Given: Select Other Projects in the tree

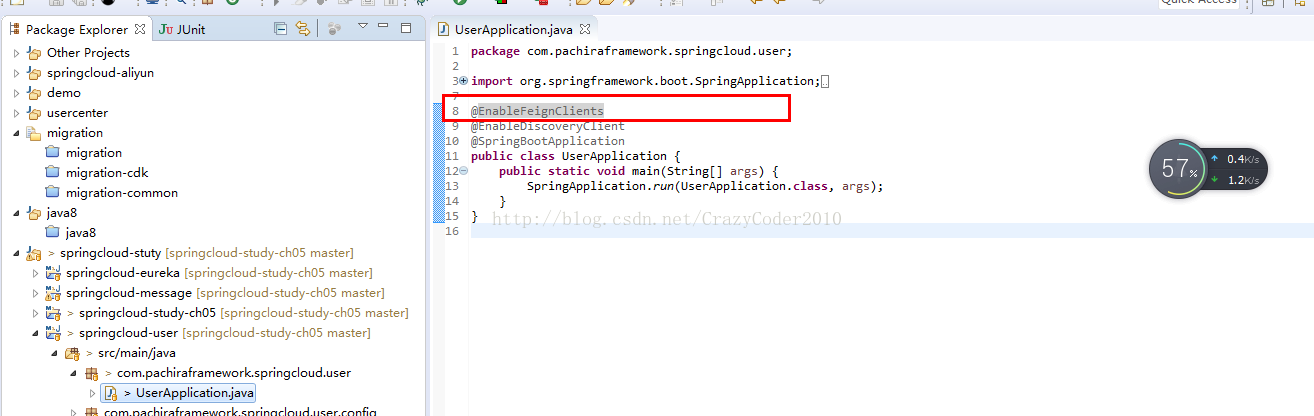Looking at the screenshot, I should pyautogui.click(x=88, y=52).
